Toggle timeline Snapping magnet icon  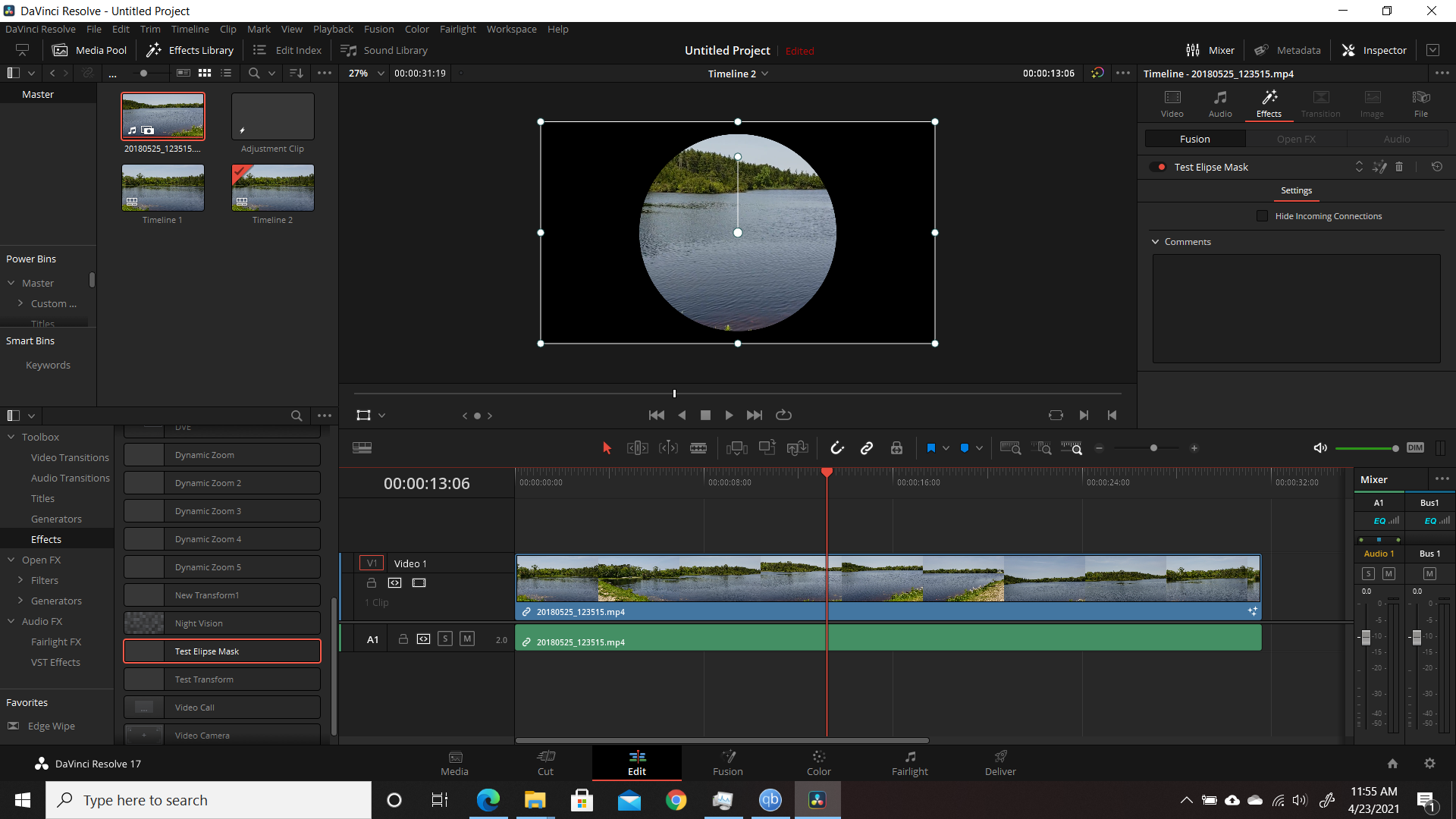point(837,448)
